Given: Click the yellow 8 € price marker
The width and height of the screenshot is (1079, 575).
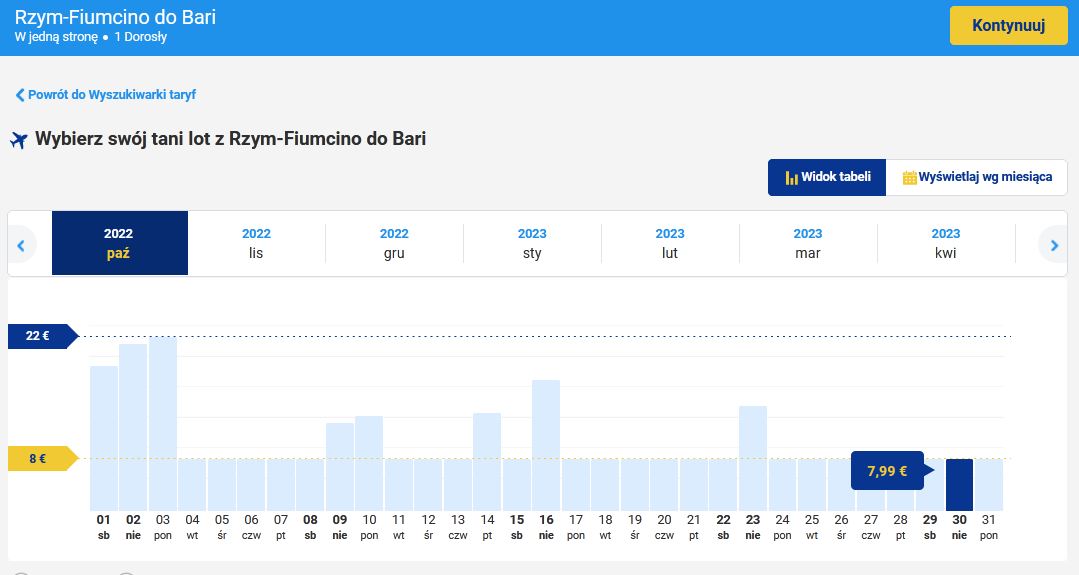Looking at the screenshot, I should (40, 459).
